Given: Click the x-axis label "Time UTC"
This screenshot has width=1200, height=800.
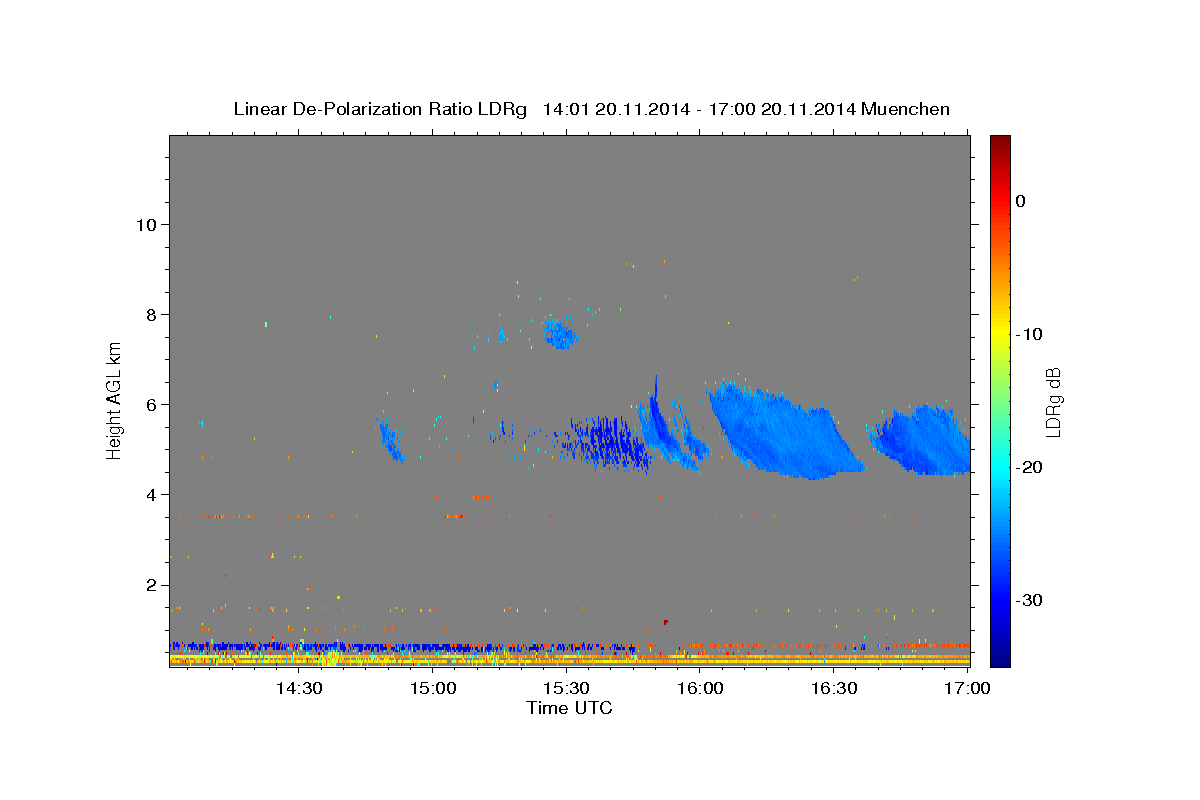Looking at the screenshot, I should [569, 708].
